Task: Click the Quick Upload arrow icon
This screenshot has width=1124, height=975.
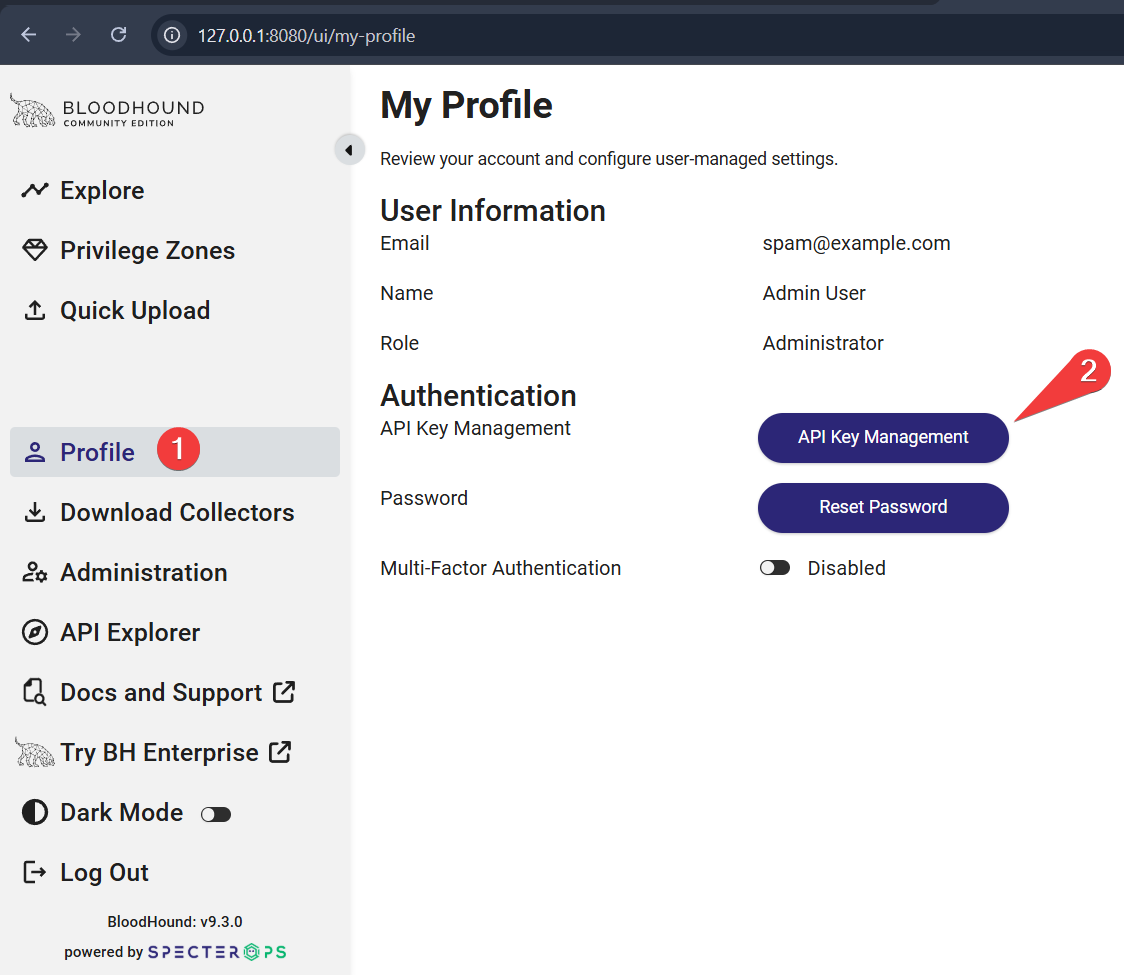Action: click(x=34, y=310)
